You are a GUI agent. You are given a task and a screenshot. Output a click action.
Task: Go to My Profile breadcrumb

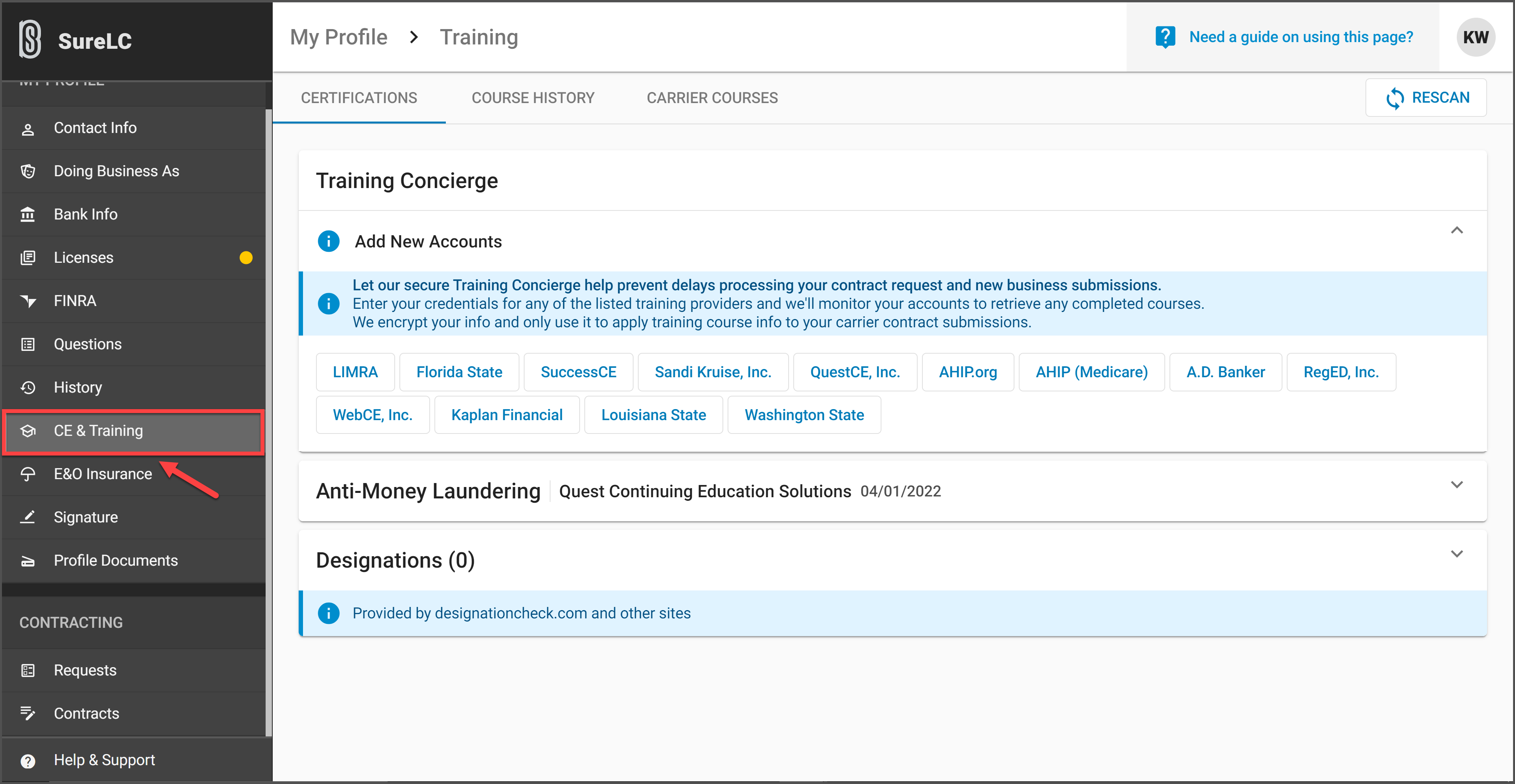point(339,37)
